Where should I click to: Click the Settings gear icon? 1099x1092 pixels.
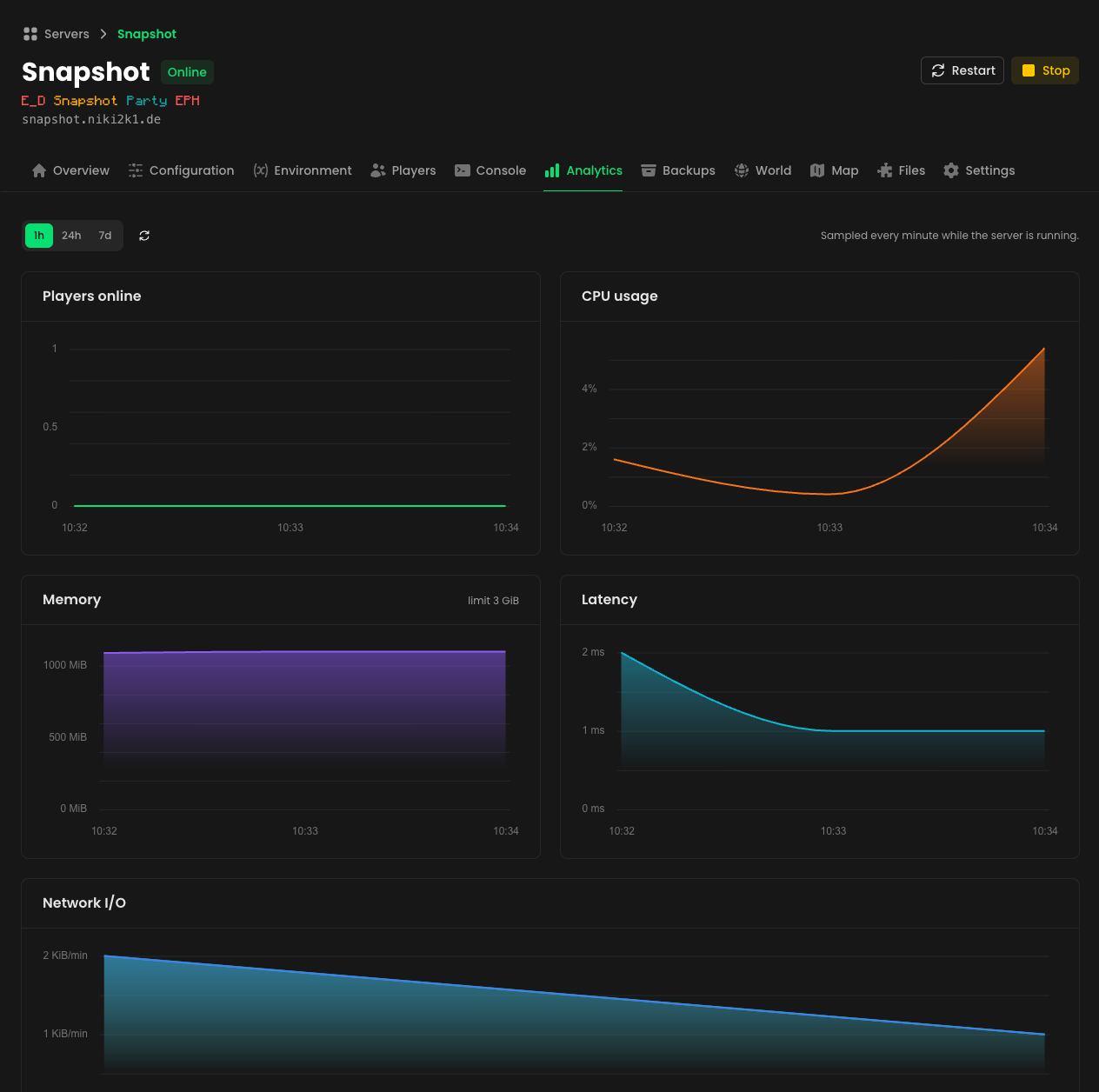click(x=951, y=170)
